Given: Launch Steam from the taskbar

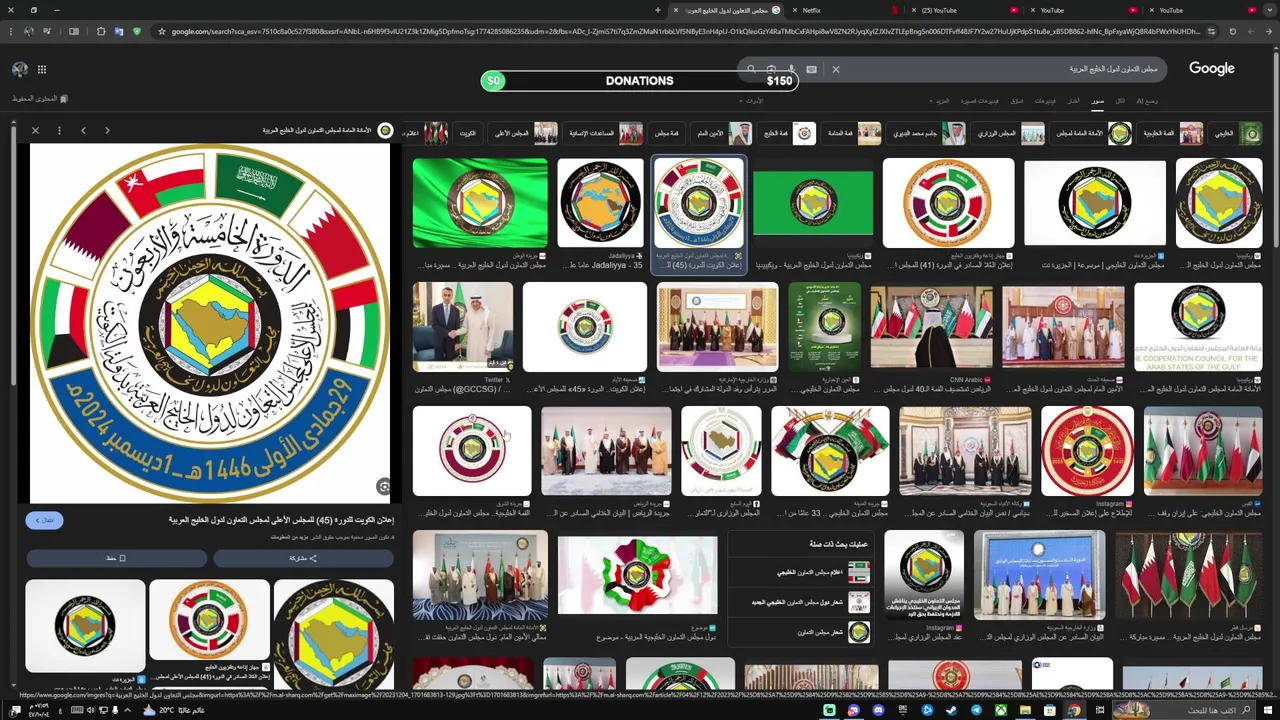Looking at the screenshot, I should click(x=952, y=710).
